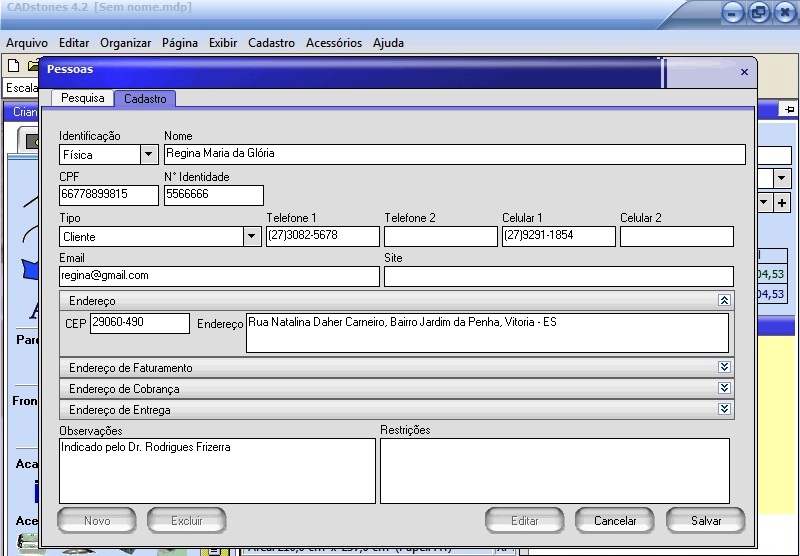800x556 pixels.
Task: Click the Celular 1 field
Action: (559, 236)
